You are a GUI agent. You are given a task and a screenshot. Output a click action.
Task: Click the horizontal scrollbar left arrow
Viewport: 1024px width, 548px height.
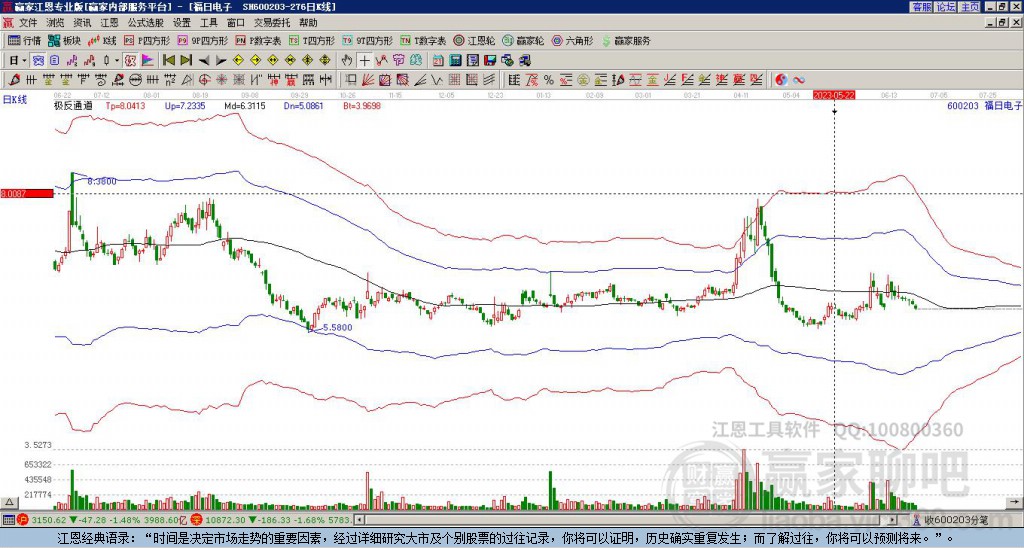pyautogui.click(x=358, y=520)
